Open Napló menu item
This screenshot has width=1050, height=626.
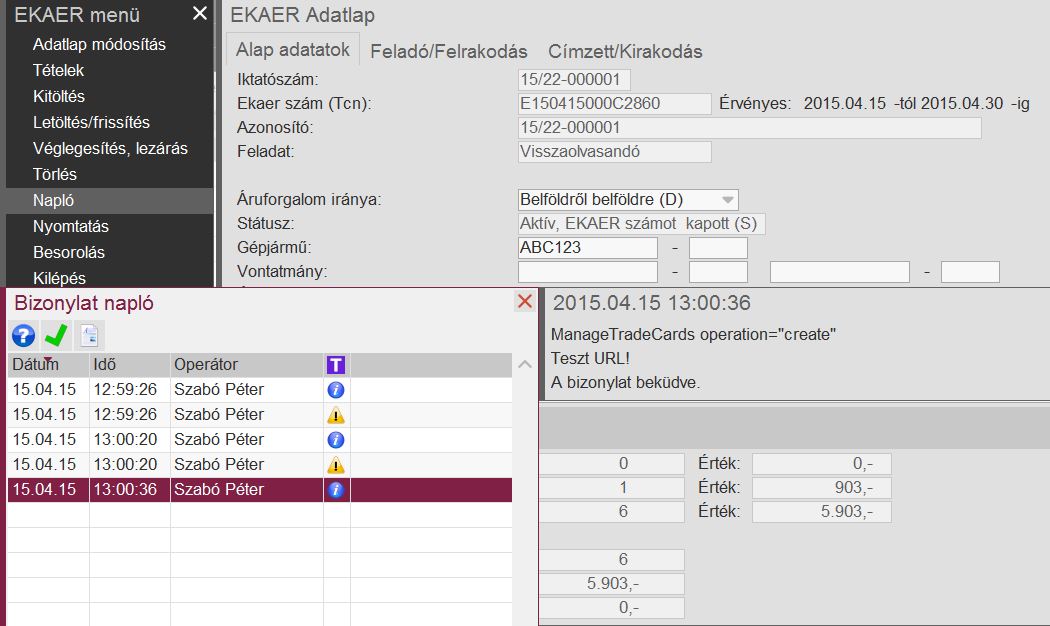54,201
